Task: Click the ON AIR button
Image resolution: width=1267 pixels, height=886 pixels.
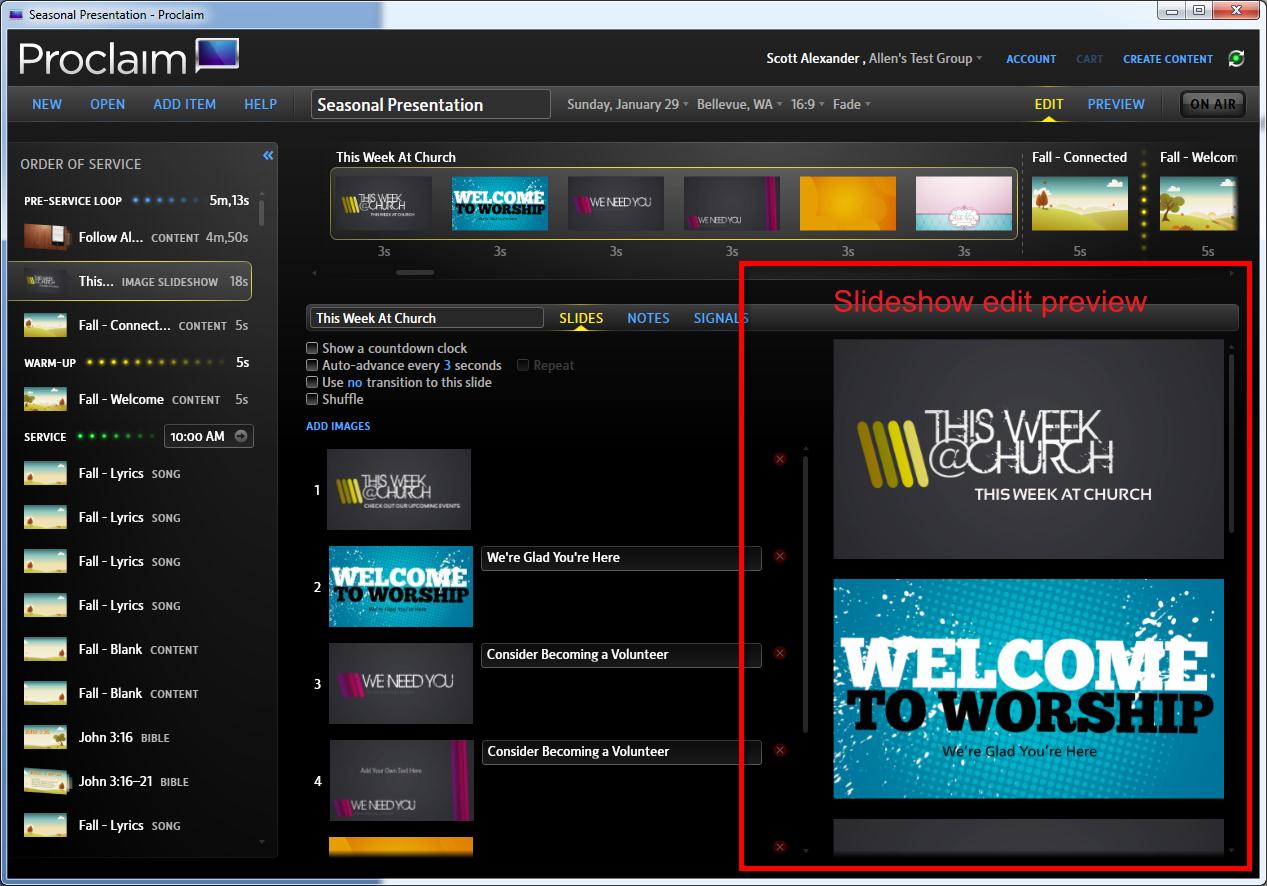Action: pos(1212,103)
